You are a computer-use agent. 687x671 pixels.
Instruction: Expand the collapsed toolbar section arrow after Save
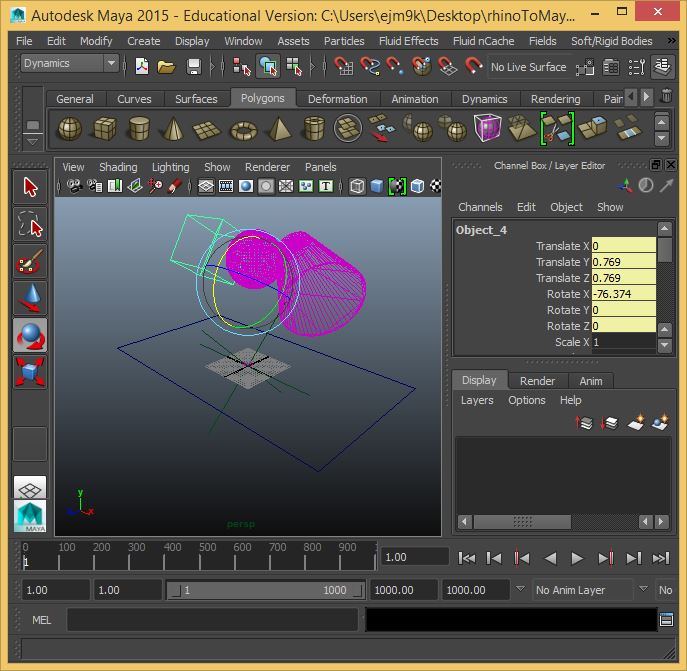coord(212,67)
